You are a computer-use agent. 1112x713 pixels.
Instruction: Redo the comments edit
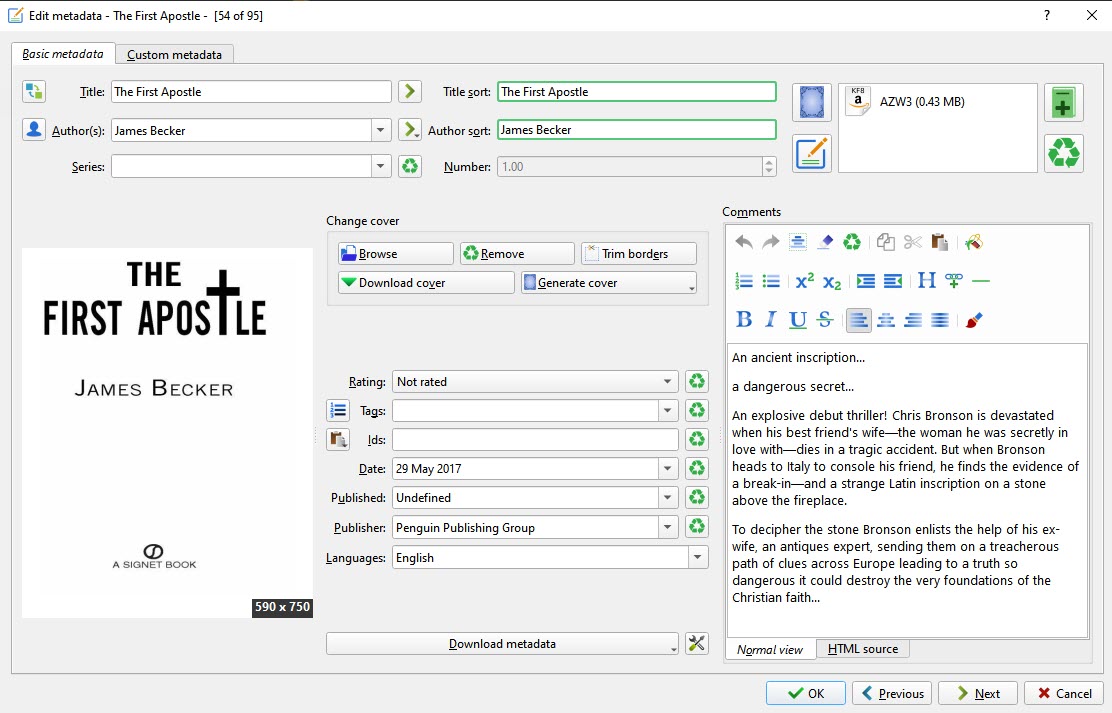click(x=770, y=243)
